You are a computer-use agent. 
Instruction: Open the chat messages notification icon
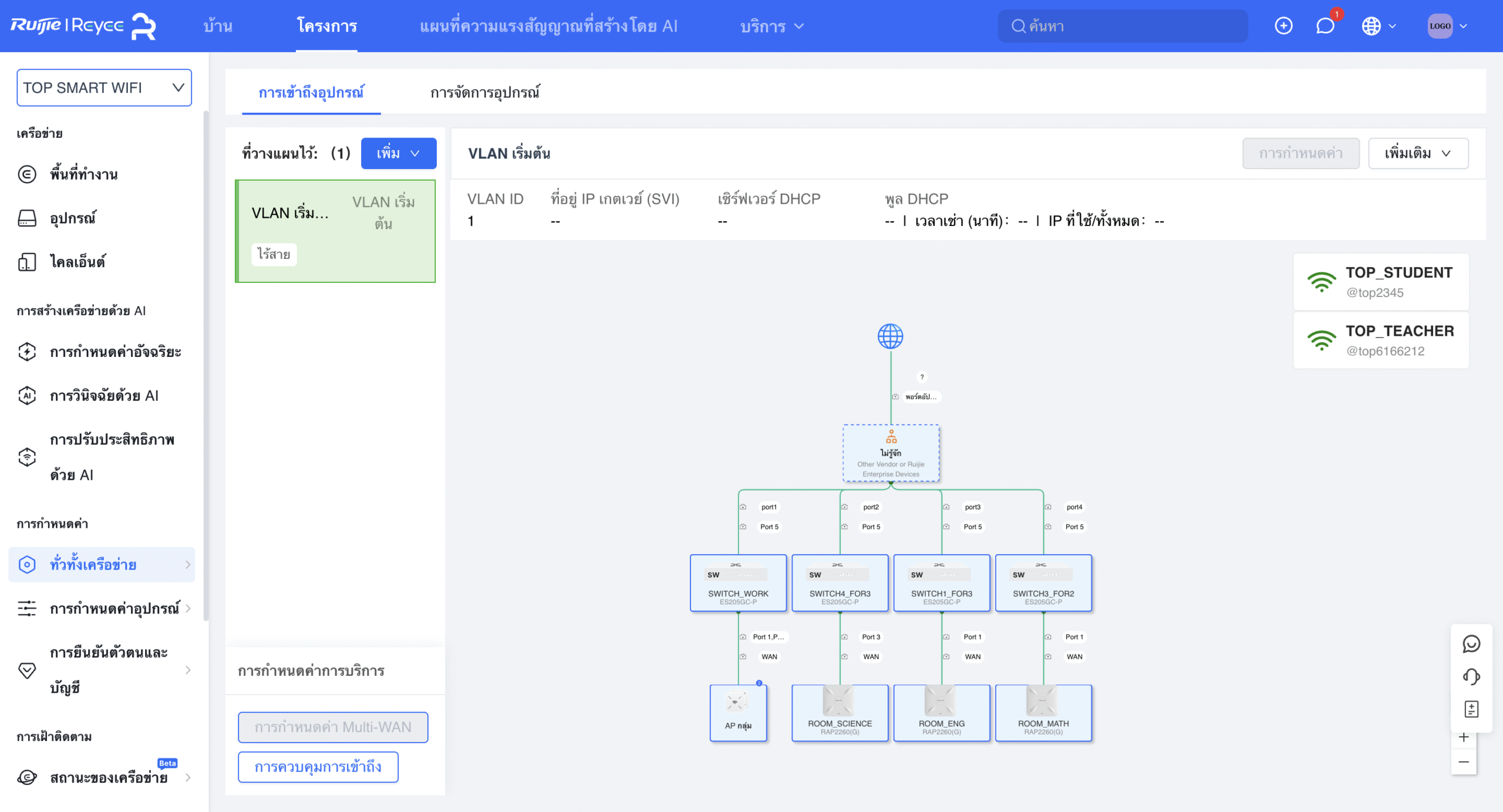point(1325,26)
